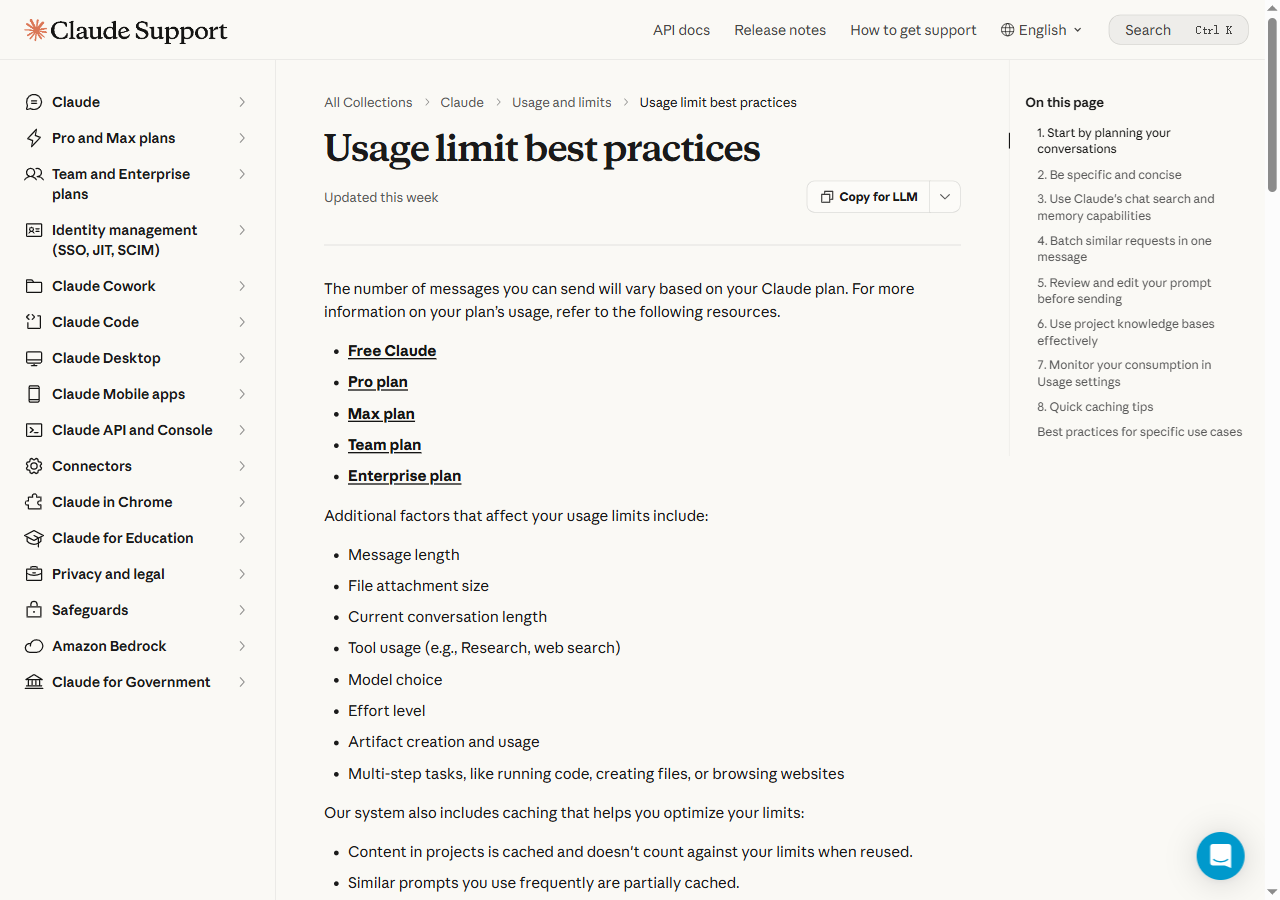This screenshot has width=1280, height=900.
Task: Expand the Identity management section chevron
Action: pos(242,230)
